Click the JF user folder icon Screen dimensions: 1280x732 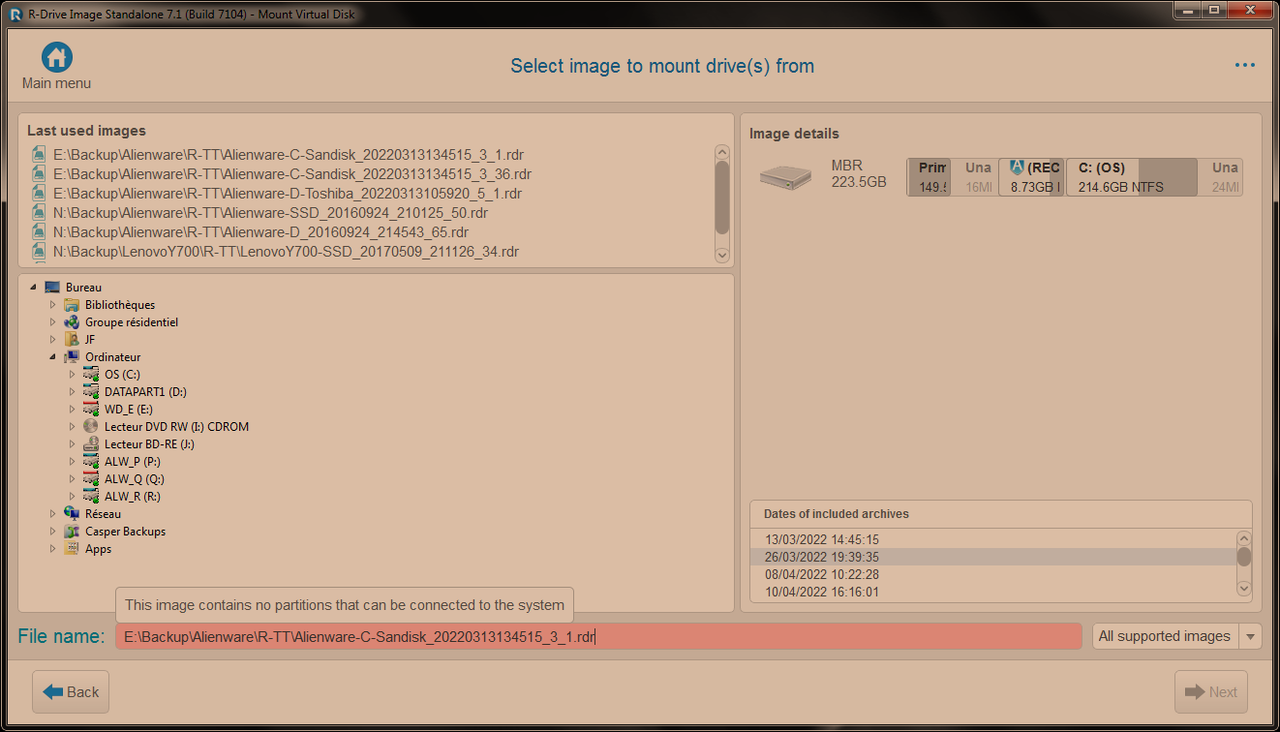[x=72, y=340]
